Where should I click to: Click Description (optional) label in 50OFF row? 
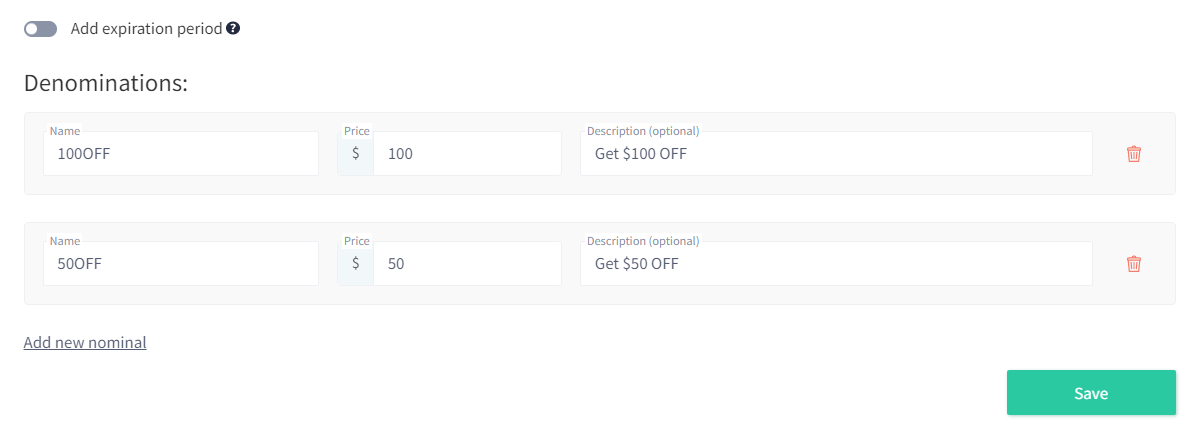point(643,242)
